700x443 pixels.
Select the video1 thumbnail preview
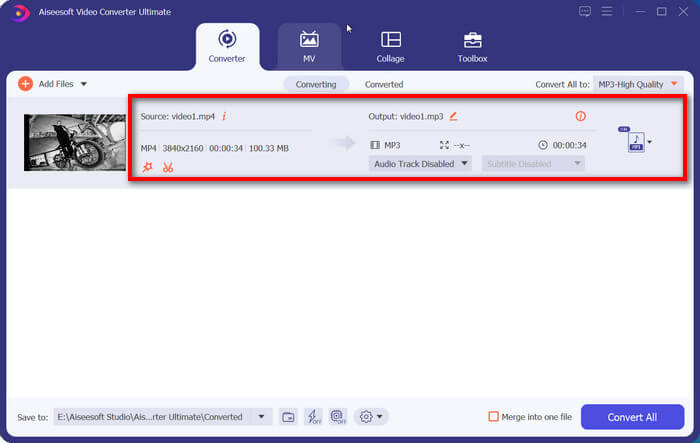(75, 142)
